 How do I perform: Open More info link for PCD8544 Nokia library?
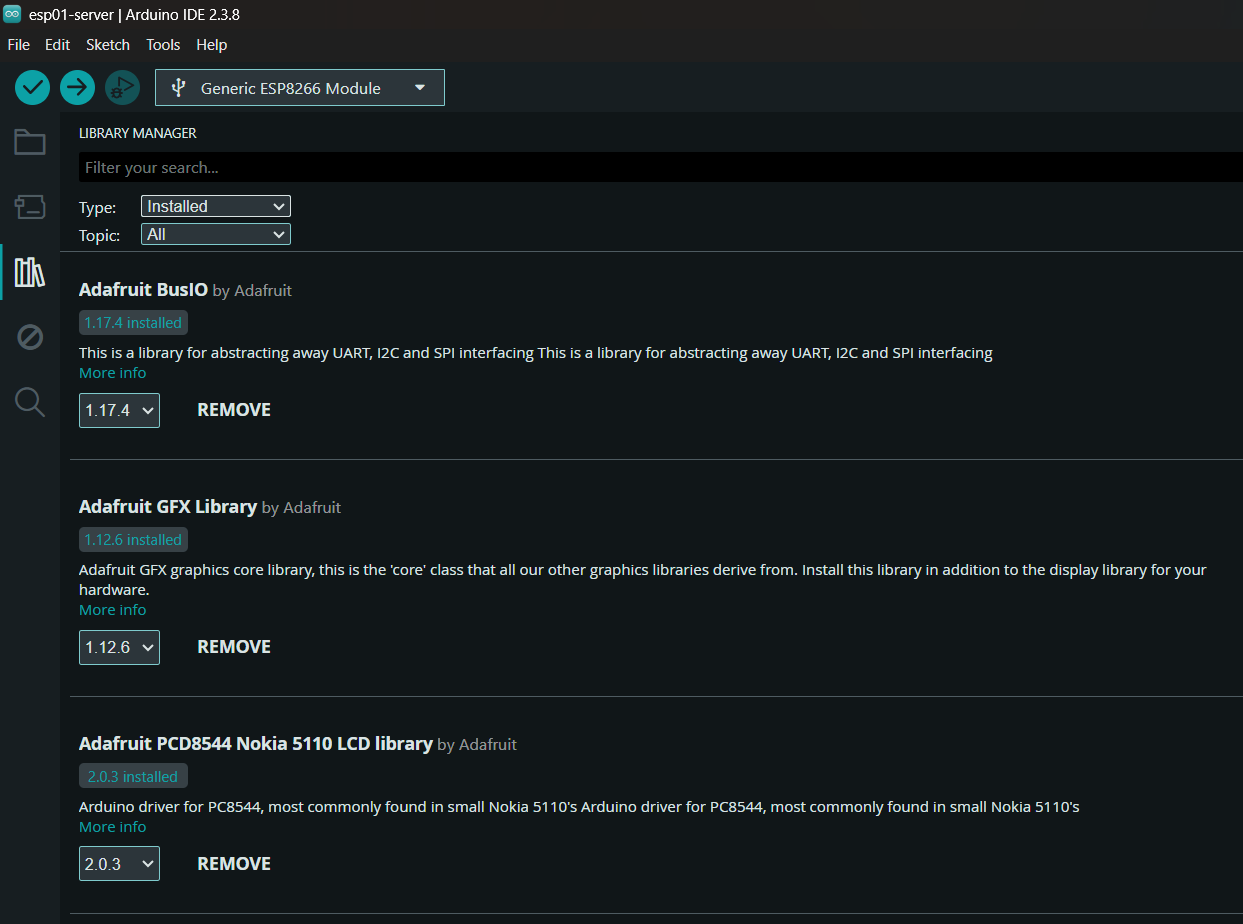(x=112, y=827)
